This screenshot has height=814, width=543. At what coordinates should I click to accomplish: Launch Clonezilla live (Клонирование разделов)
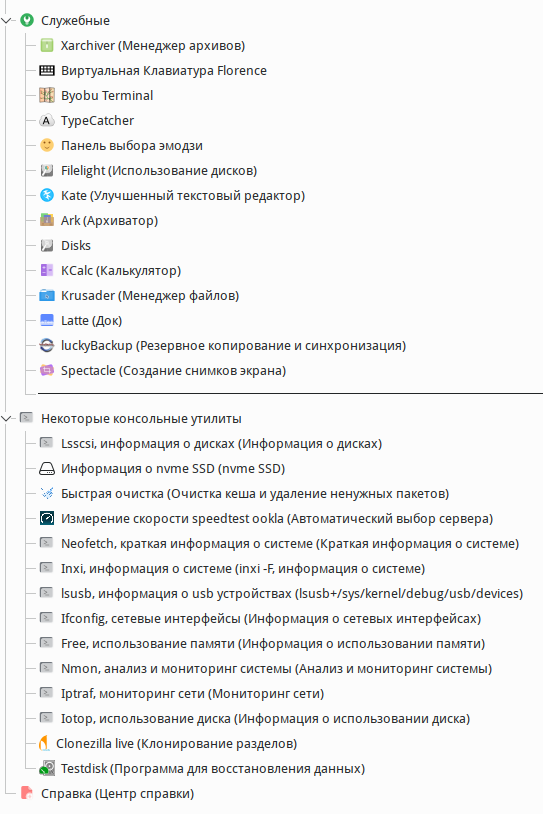pos(177,743)
